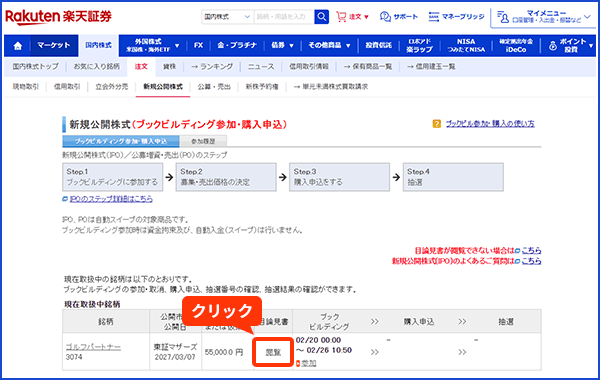Open ランキング sub-menu link
This screenshot has height=380, width=600.
pyautogui.click(x=212, y=67)
